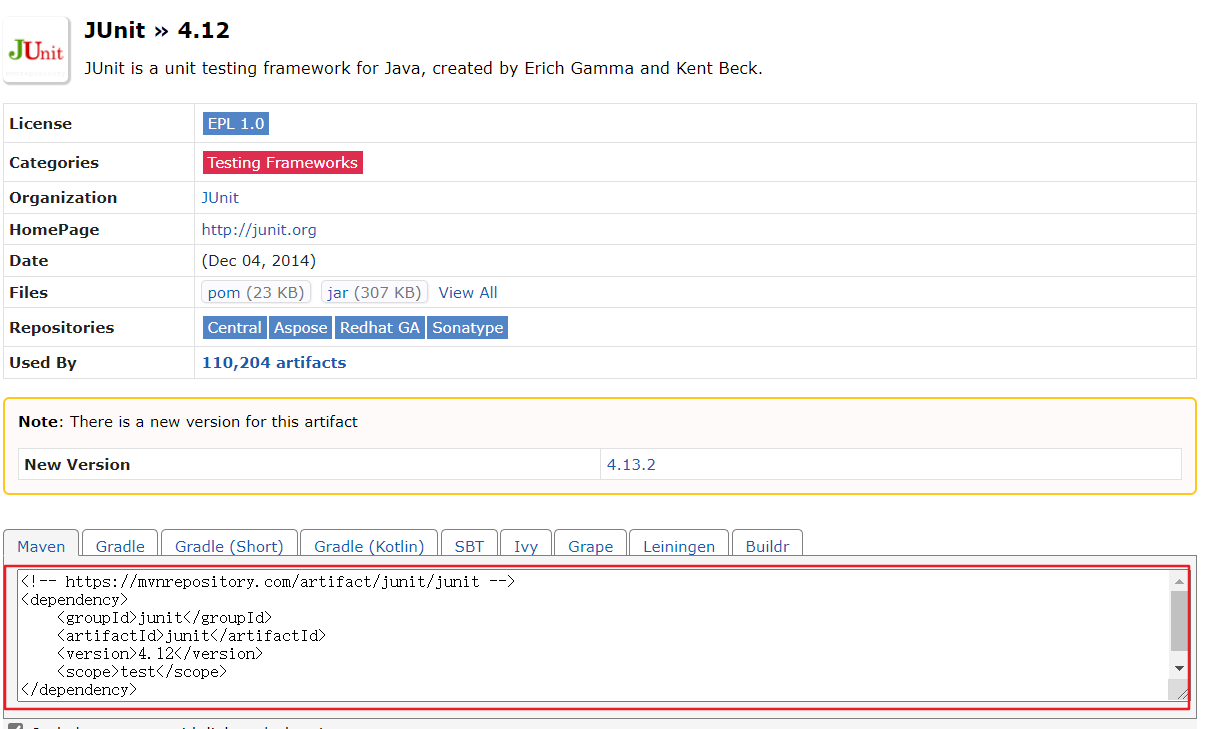Switch to the Ivy tab
This screenshot has height=729, width=1205.
coord(526,546)
